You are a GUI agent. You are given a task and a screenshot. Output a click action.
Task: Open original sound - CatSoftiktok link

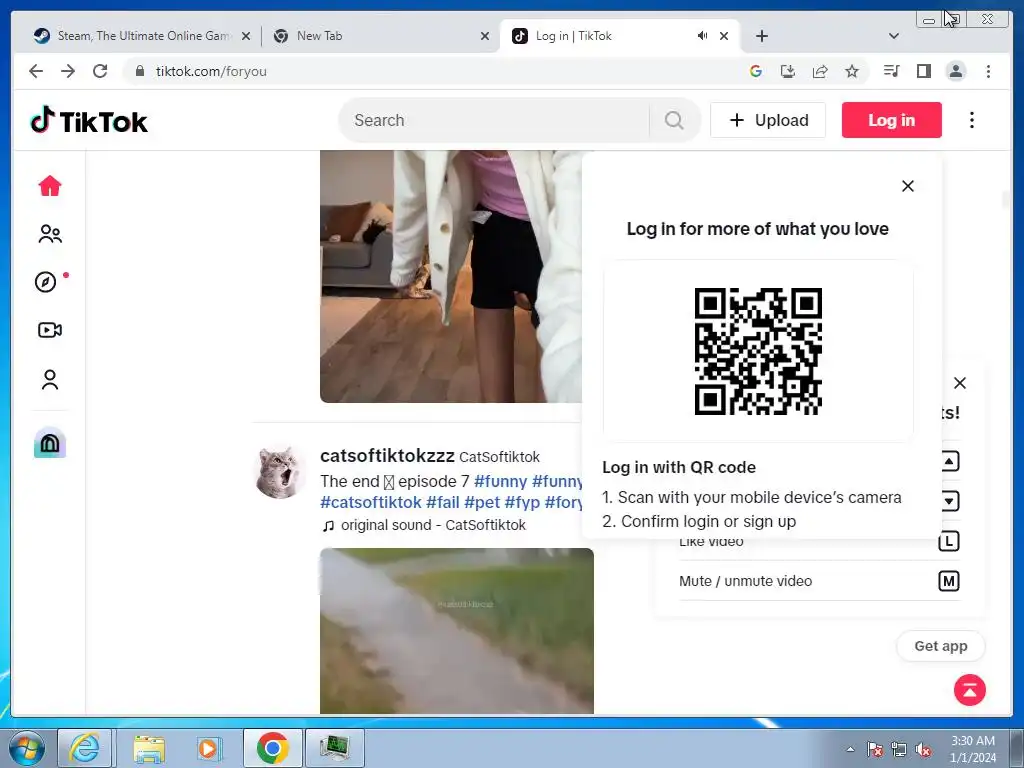[x=433, y=525]
